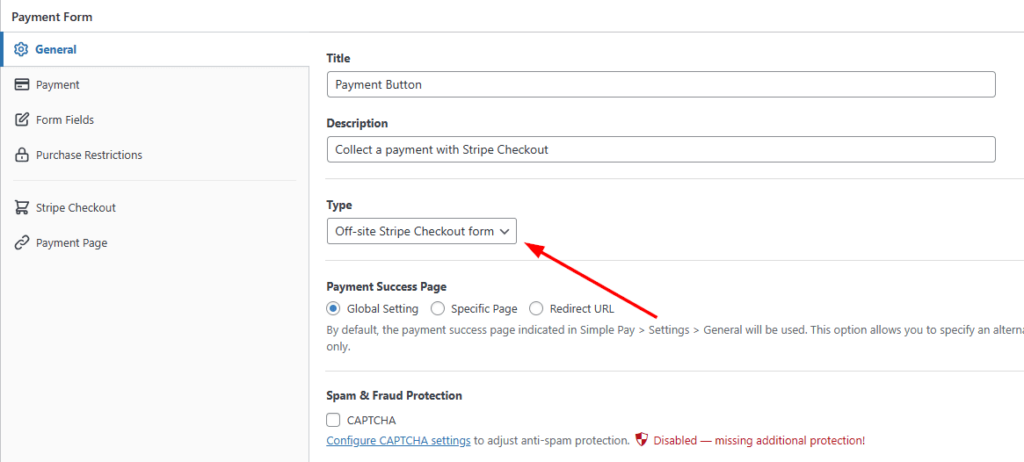Choose the Redirect URL radio option

pyautogui.click(x=537, y=309)
